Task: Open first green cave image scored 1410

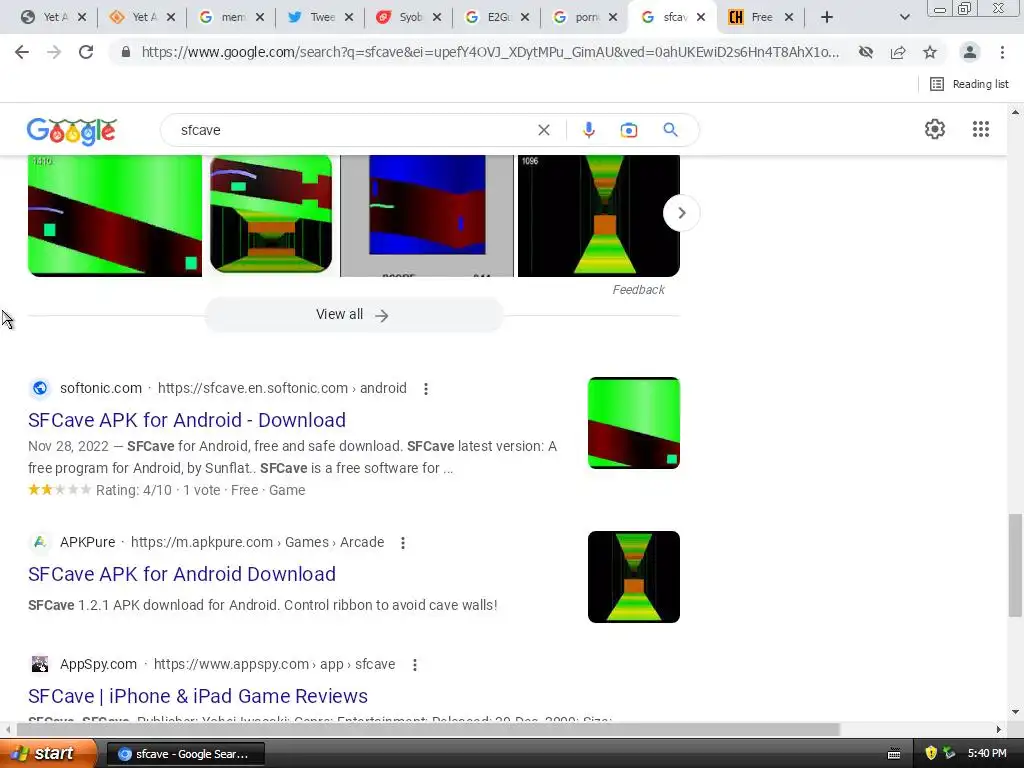Action: coord(115,216)
